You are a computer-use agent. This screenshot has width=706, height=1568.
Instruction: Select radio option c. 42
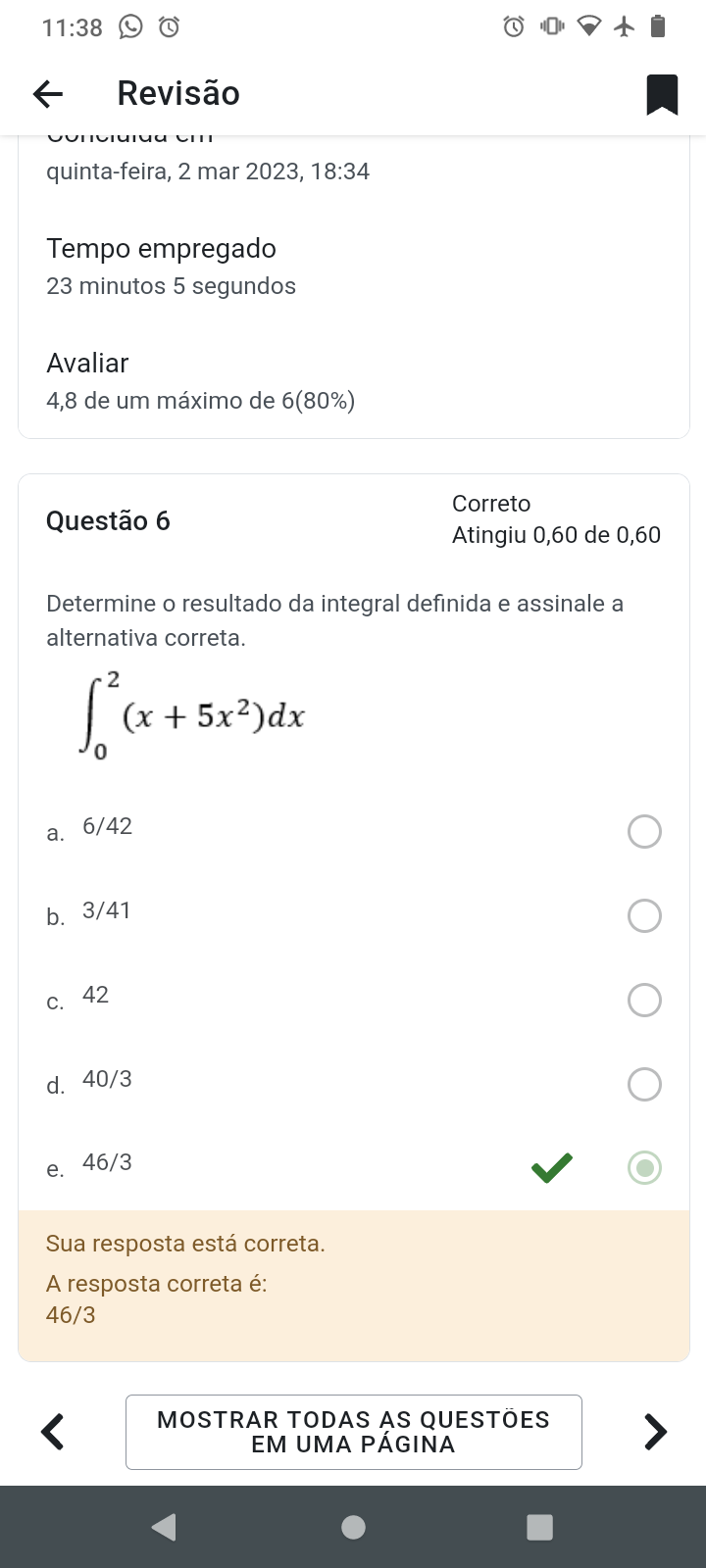click(644, 1001)
